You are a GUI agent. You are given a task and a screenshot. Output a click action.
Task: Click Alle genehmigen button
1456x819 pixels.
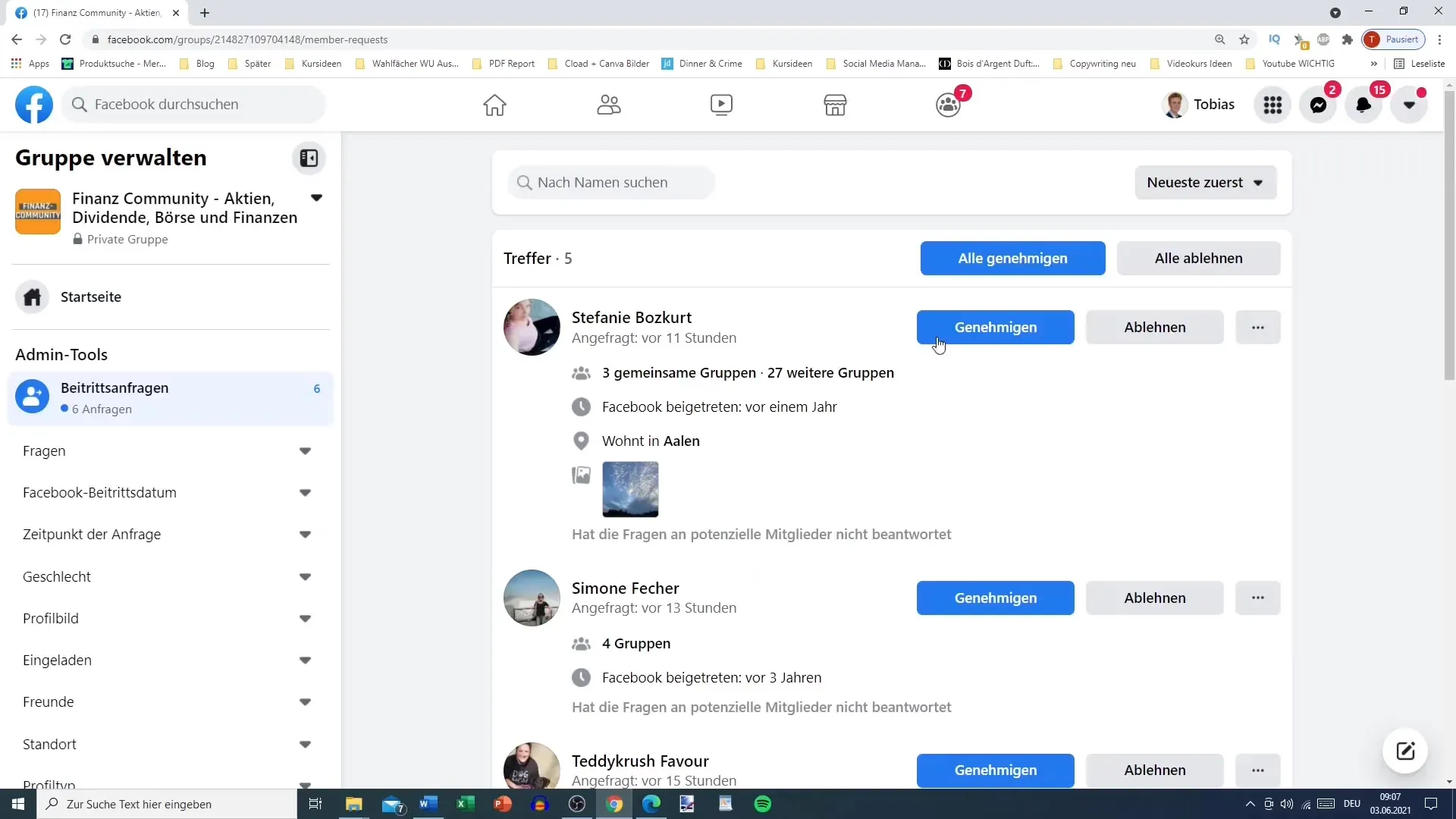1012,259
